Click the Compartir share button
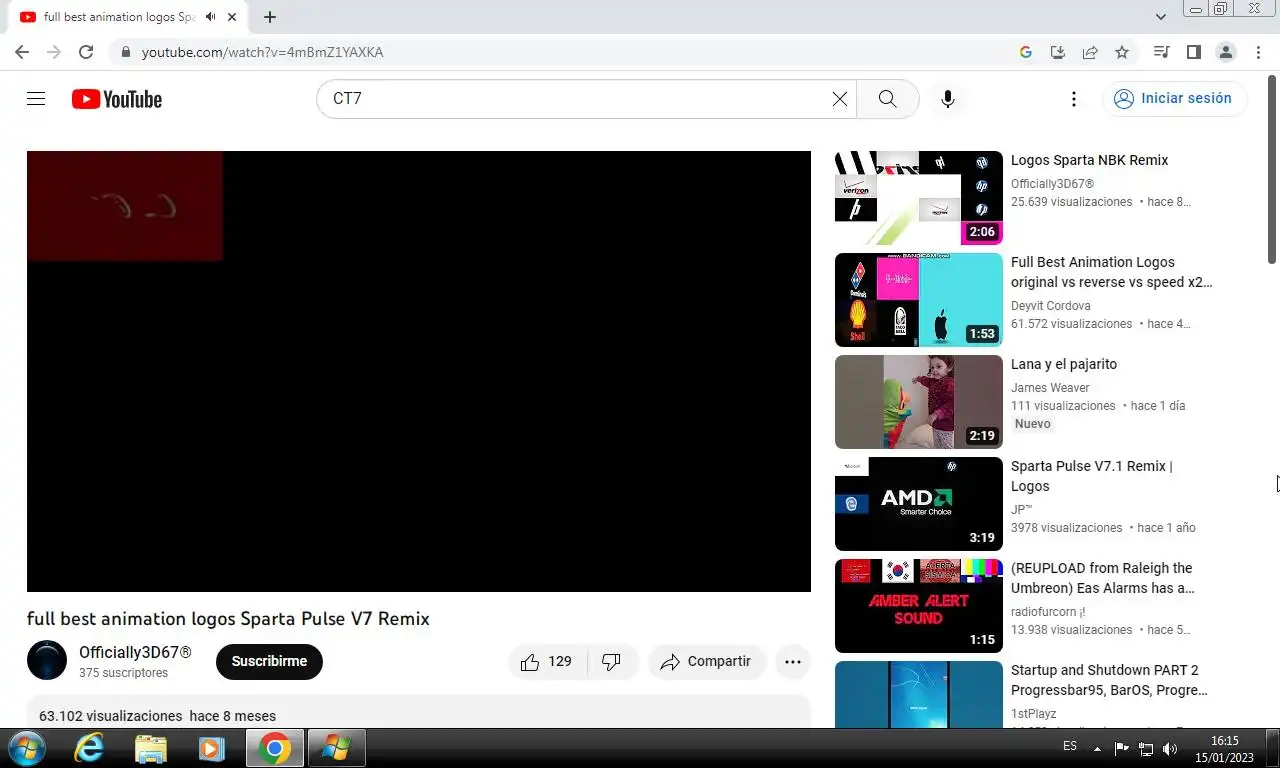Viewport: 1280px width, 768px height. tap(707, 661)
